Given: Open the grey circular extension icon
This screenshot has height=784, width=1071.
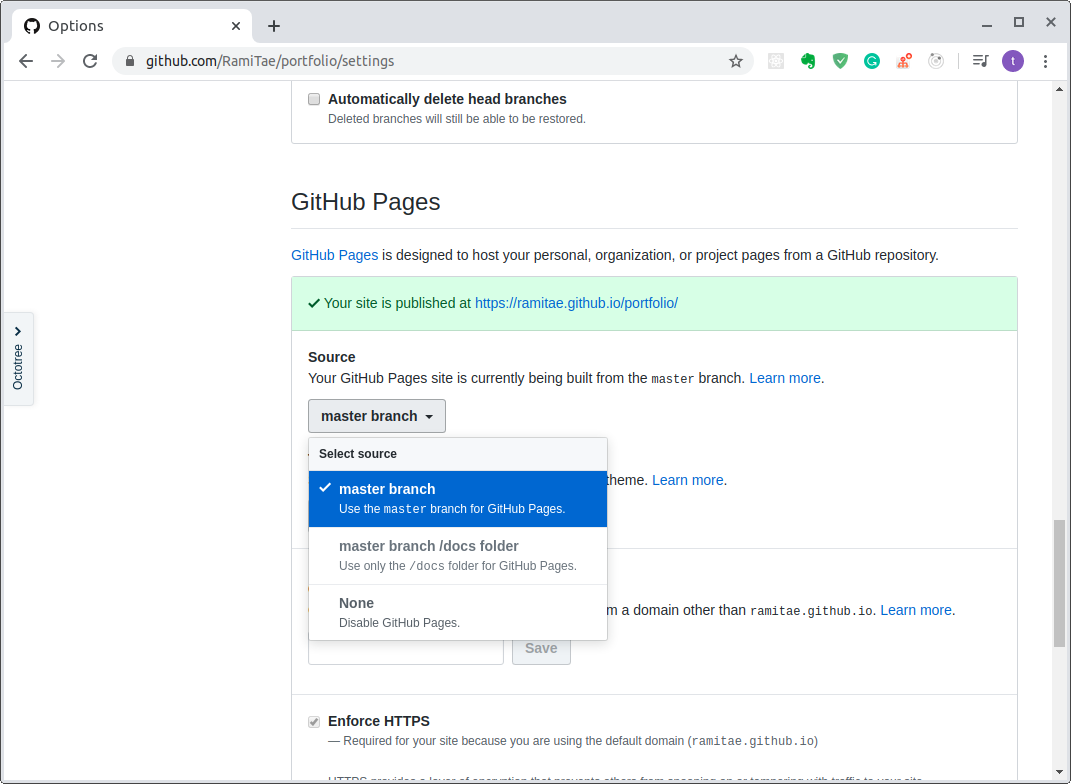Looking at the screenshot, I should [936, 61].
